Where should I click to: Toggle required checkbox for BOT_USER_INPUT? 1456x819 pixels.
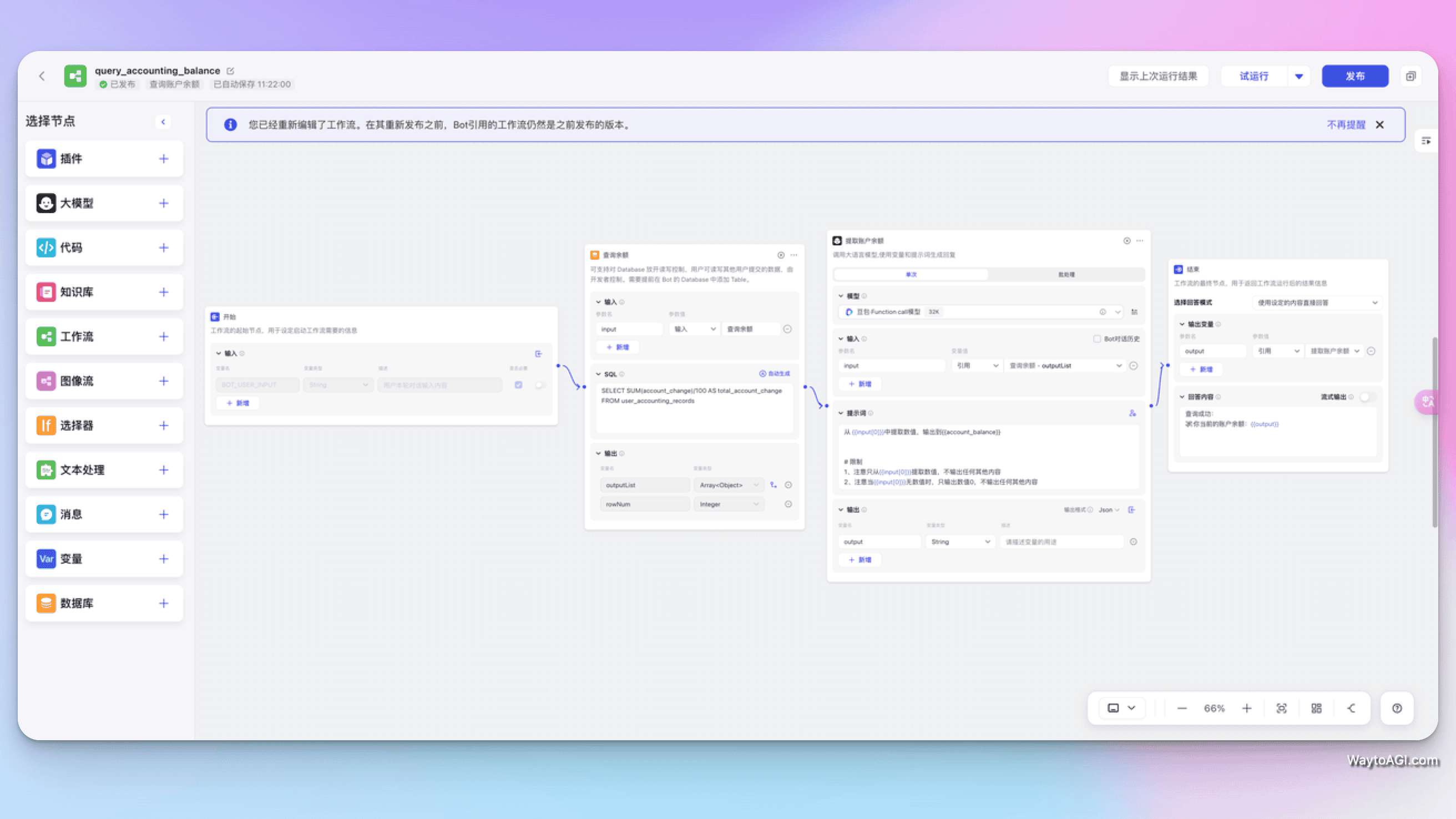point(518,385)
